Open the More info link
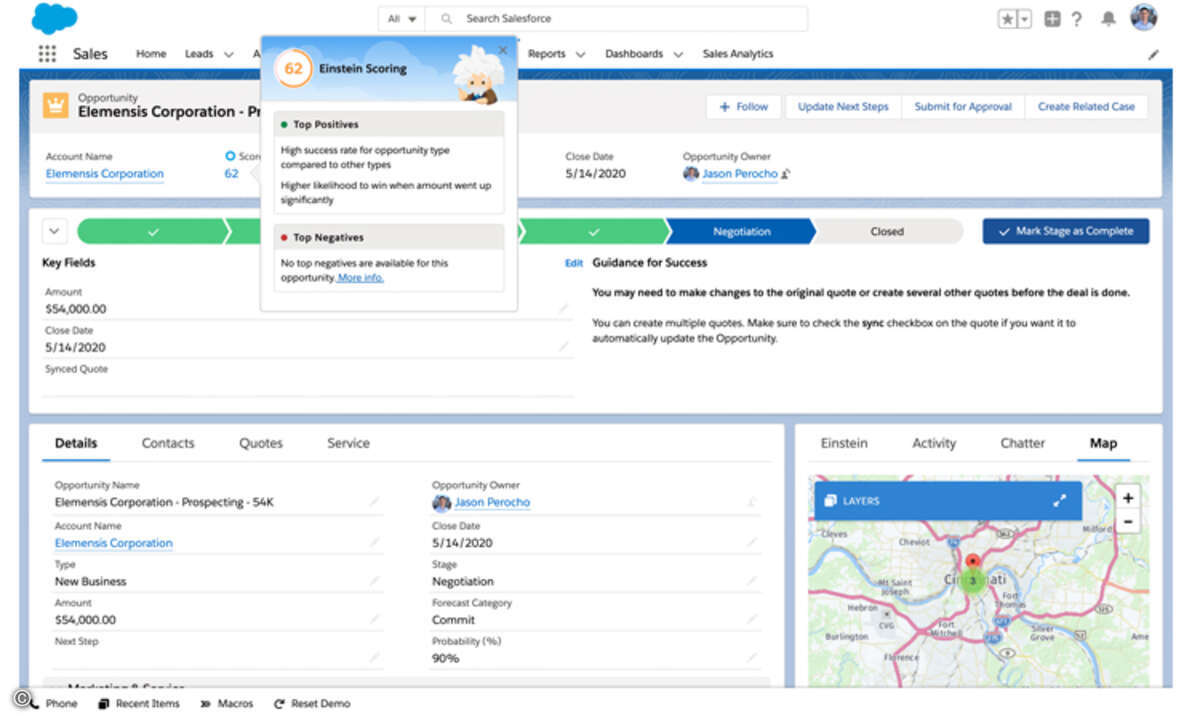 [360, 278]
